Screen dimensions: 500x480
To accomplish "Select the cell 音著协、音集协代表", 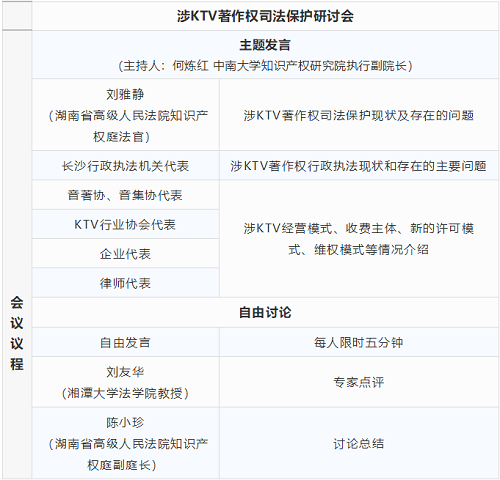I will (x=126, y=195).
